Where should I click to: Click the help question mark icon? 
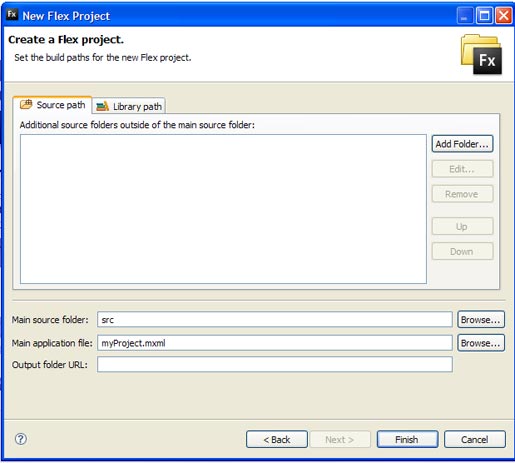coord(21,439)
